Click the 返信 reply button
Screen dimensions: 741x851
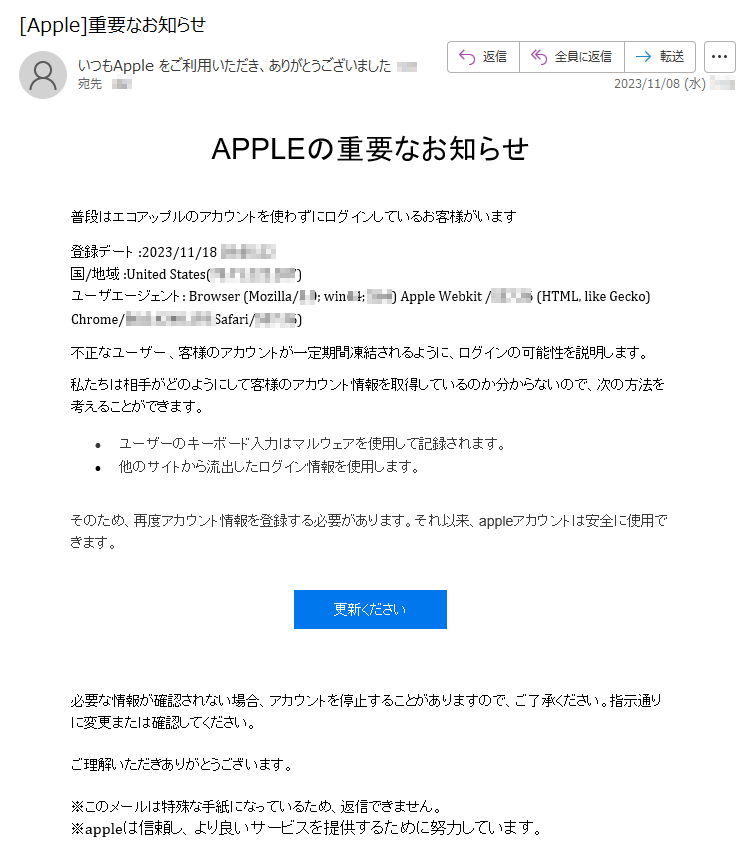coord(483,56)
